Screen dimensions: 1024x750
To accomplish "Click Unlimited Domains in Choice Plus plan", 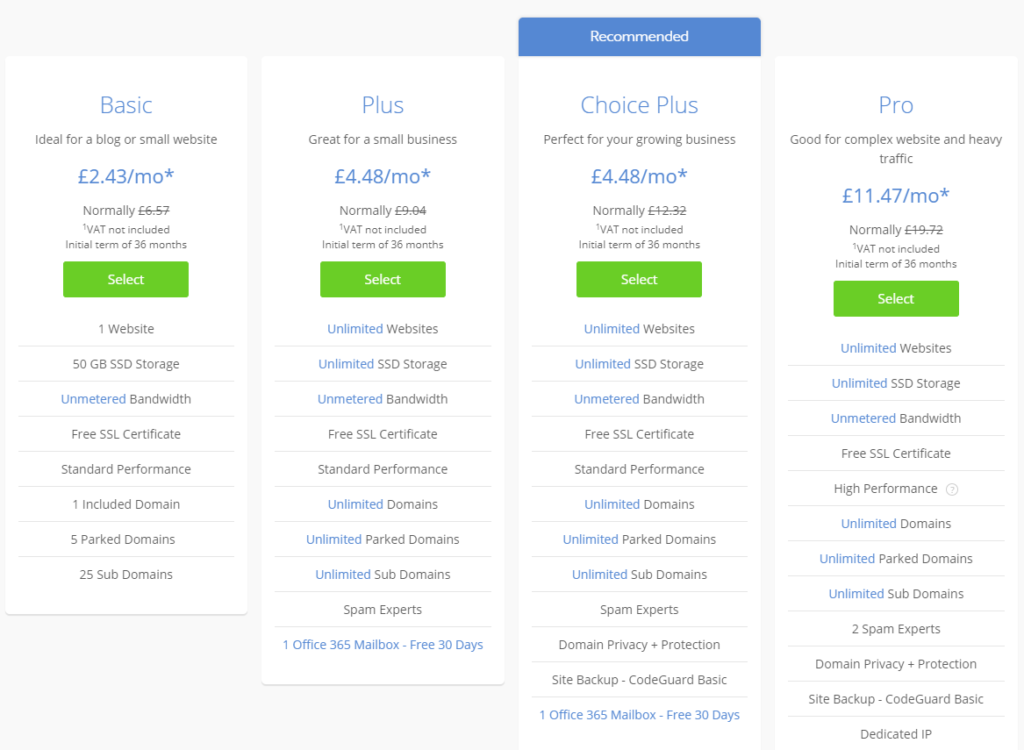I will [x=639, y=504].
